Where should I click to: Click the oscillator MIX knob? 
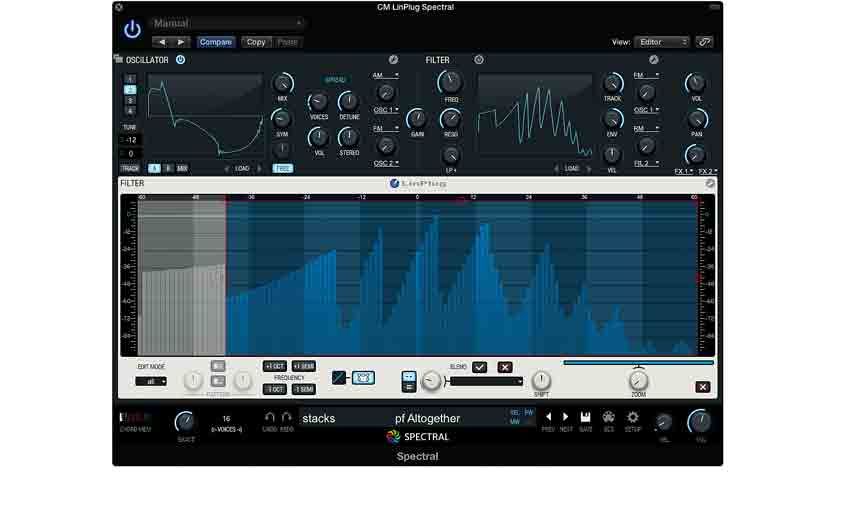pos(282,83)
